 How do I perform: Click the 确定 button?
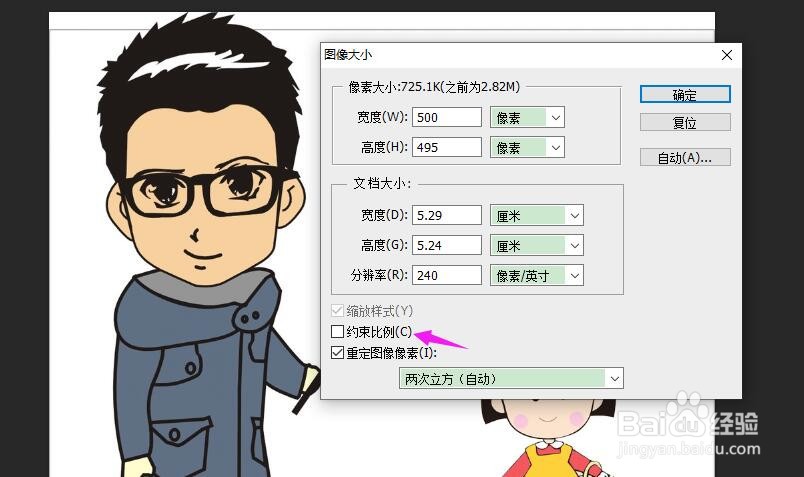click(685, 94)
